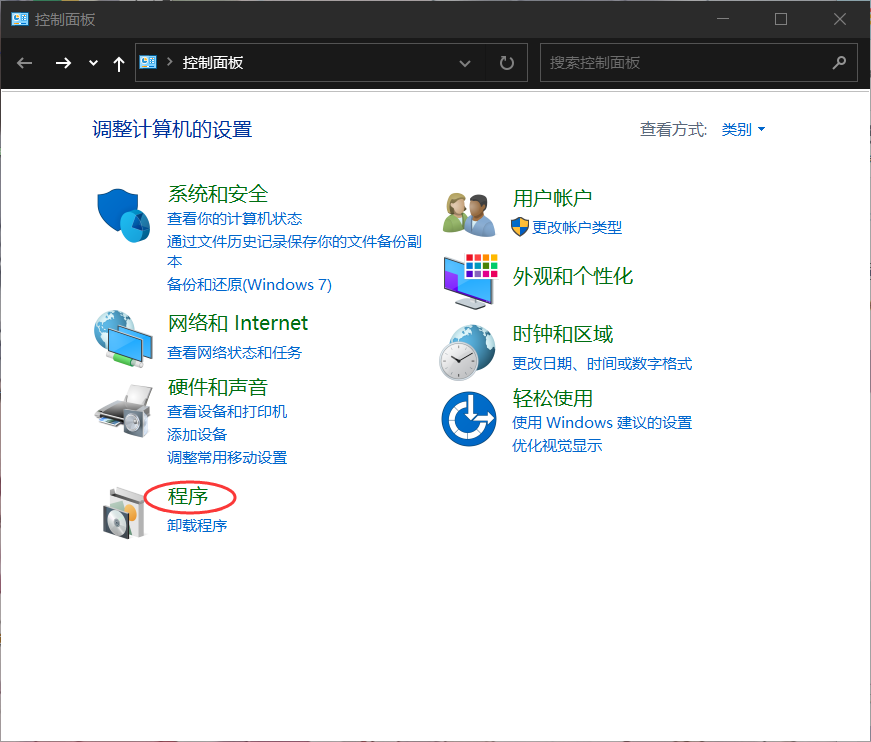Minimize the 控制面板 window
Viewport: 871px width, 742px height.
click(x=723, y=19)
